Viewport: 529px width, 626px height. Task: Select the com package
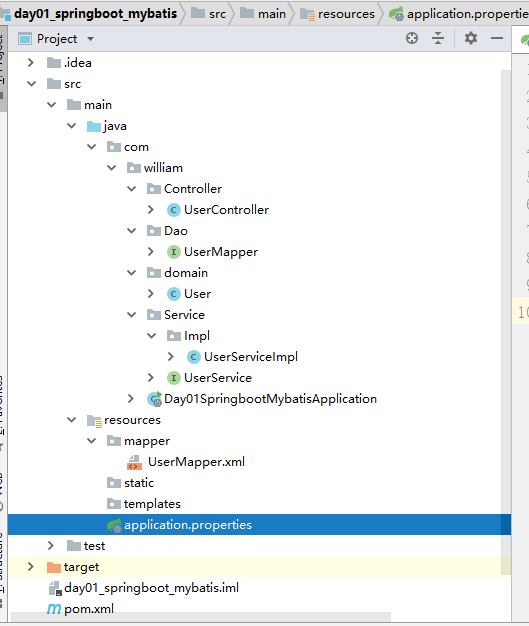[136, 147]
